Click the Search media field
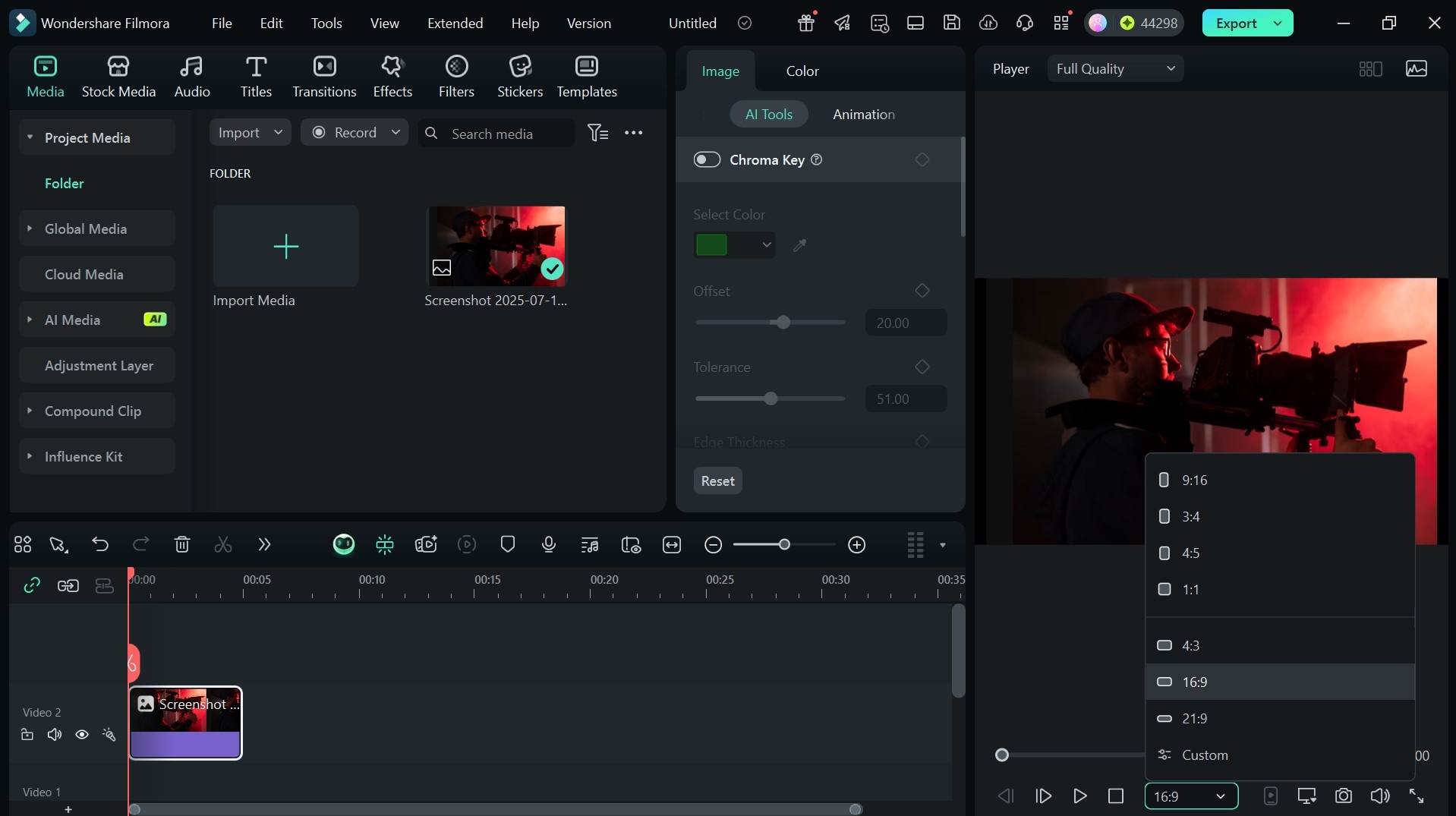The width and height of the screenshot is (1456, 816). point(496,133)
